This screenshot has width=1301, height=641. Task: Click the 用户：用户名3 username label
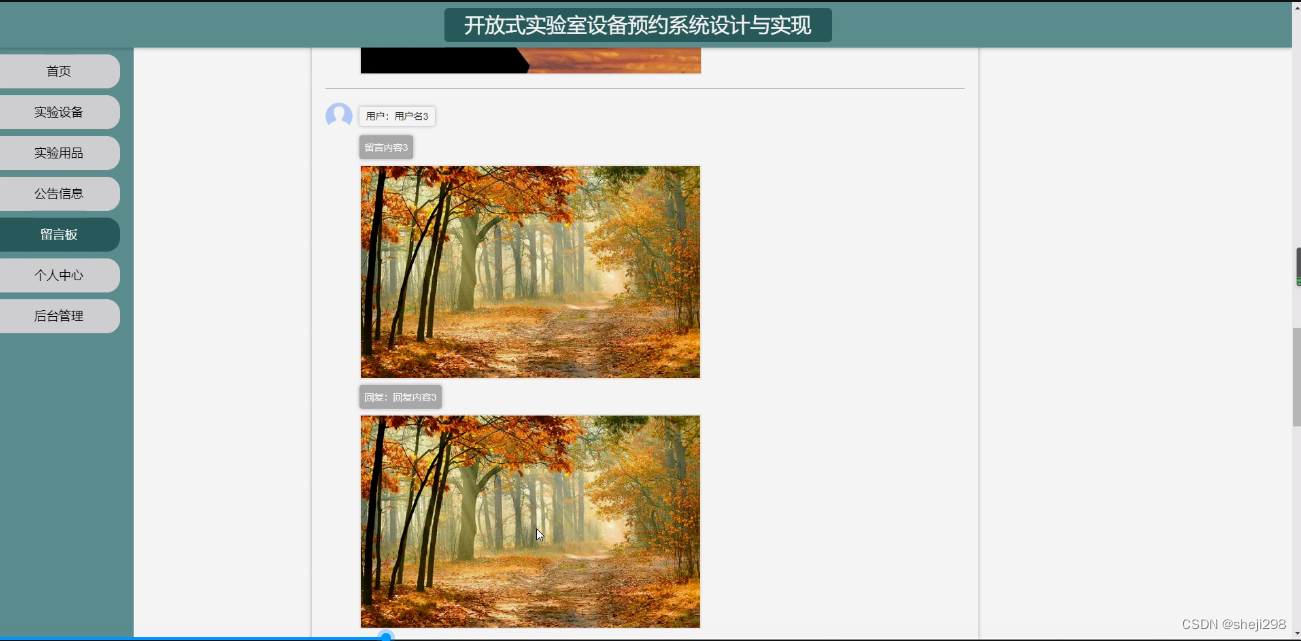397,116
